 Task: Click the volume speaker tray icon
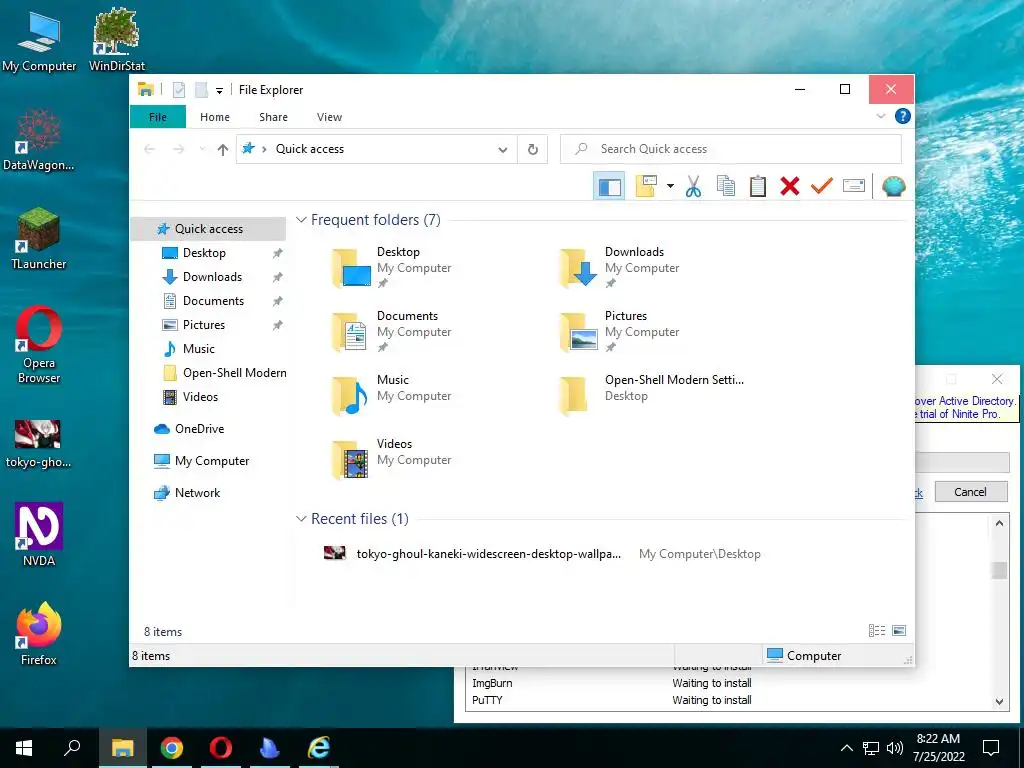(895, 748)
